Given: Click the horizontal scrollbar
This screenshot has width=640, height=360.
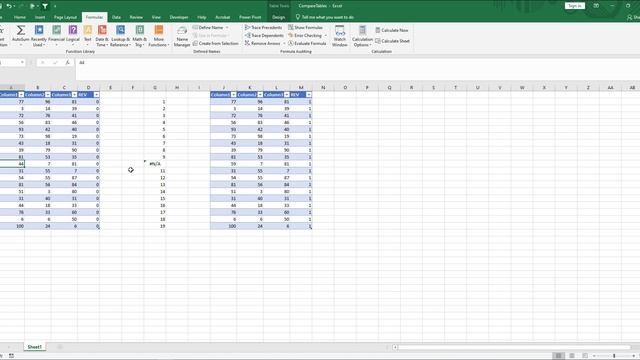Looking at the screenshot, I should [514, 347].
